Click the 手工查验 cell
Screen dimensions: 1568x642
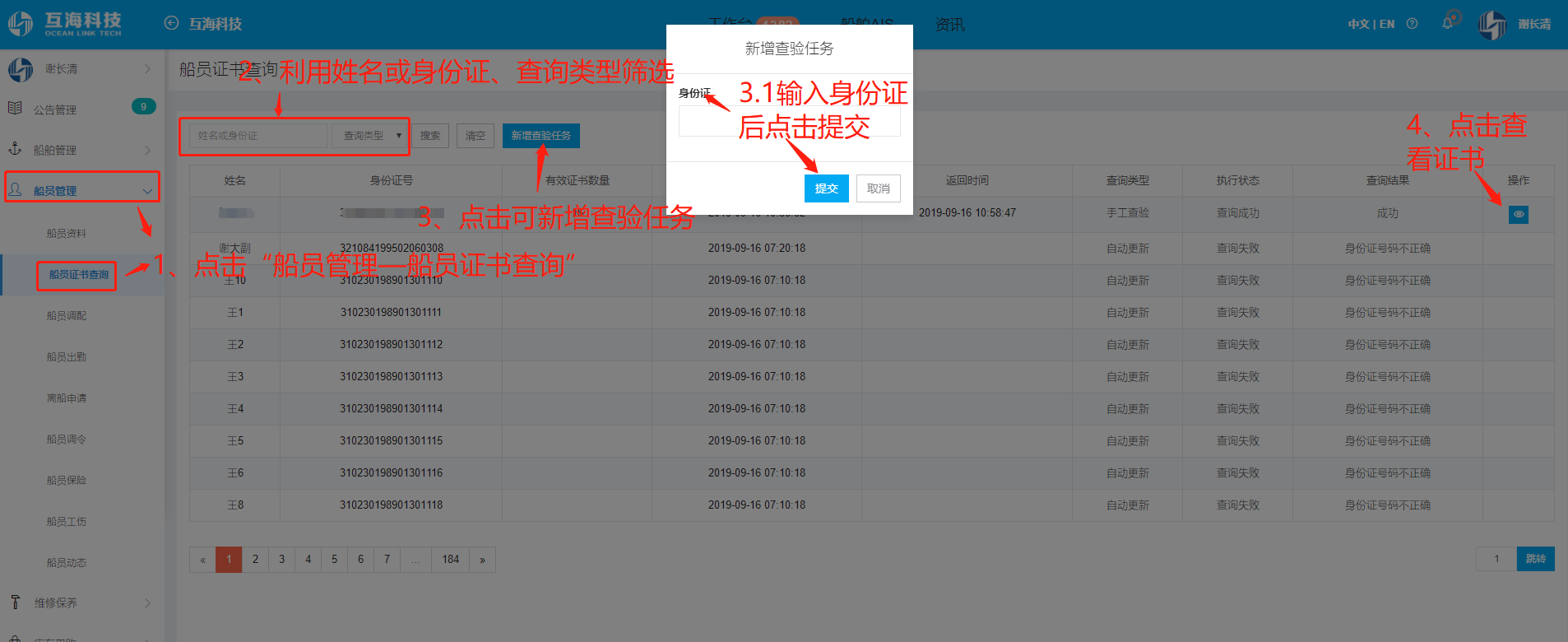[x=1128, y=212]
